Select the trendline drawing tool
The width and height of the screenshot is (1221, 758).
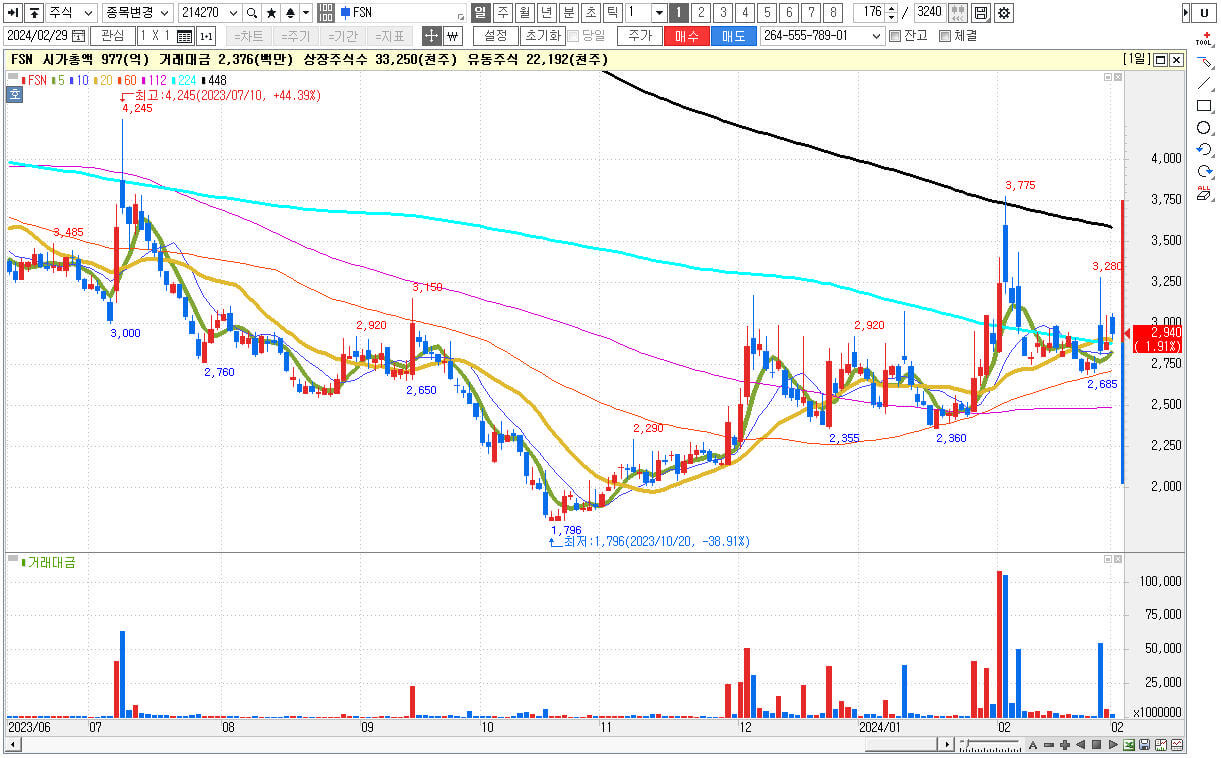[x=1203, y=82]
